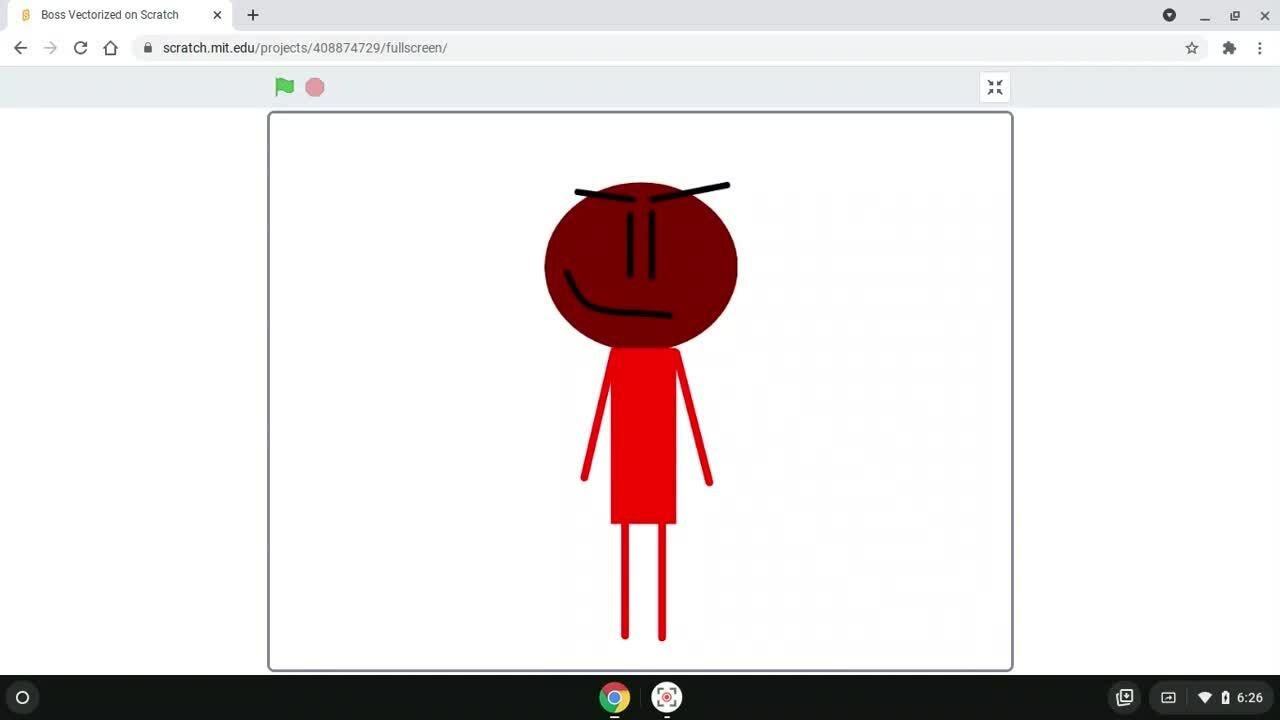Screen dimensions: 1280x720
Task: Open a new browser tab
Action: click(x=253, y=15)
